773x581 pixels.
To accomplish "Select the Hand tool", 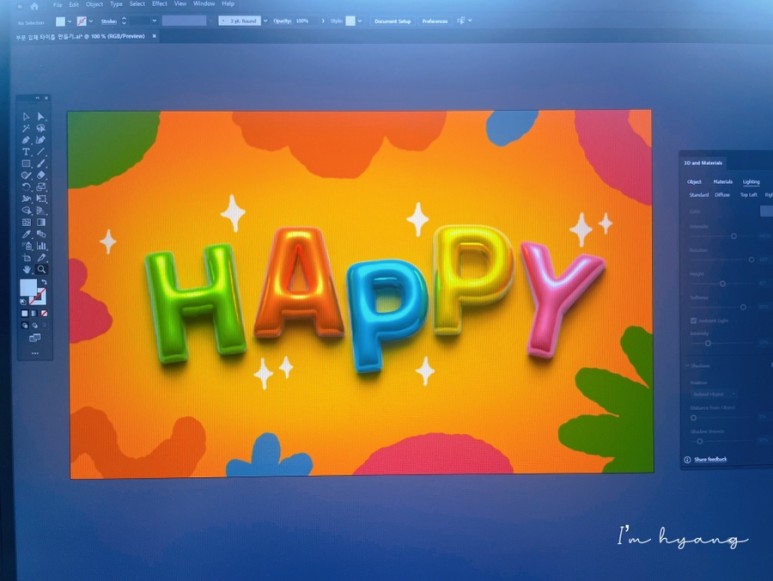I will 26,269.
